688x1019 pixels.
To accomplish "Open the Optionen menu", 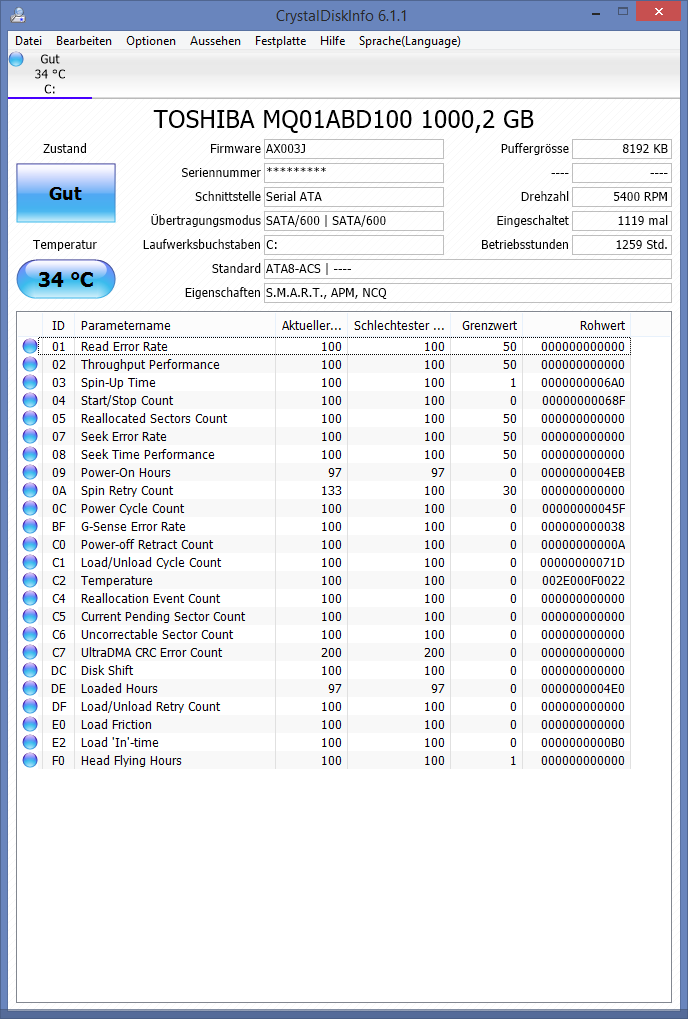I will pyautogui.click(x=151, y=41).
